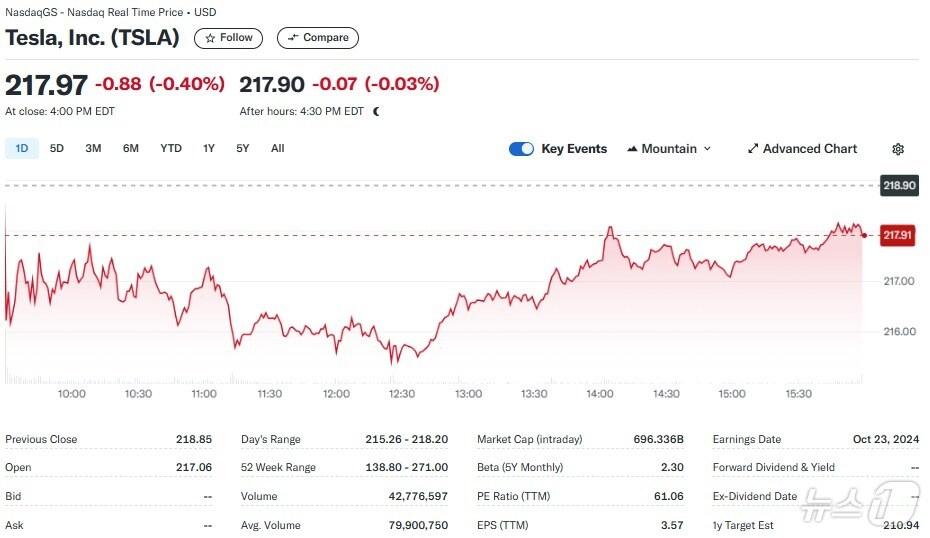Viewport: 930px width, 538px height.
Task: Open the Advanced Chart view
Action: coord(801,149)
